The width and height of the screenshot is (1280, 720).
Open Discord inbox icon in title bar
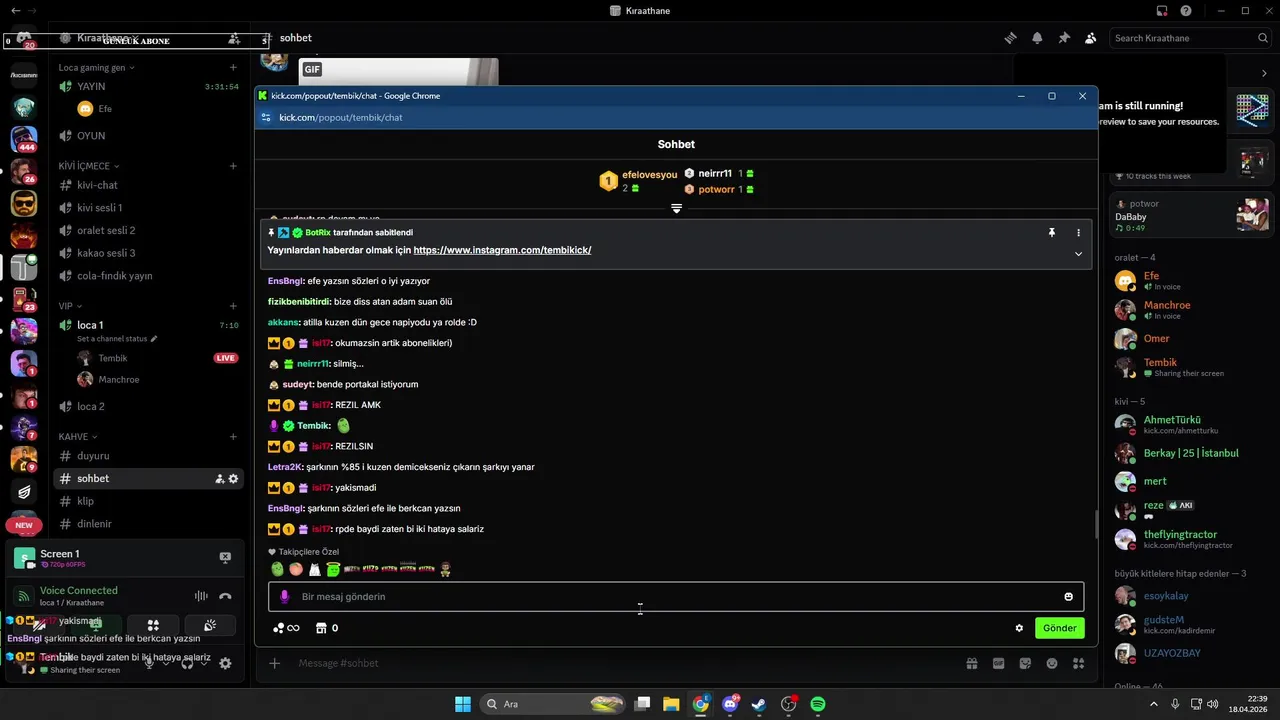click(1162, 10)
